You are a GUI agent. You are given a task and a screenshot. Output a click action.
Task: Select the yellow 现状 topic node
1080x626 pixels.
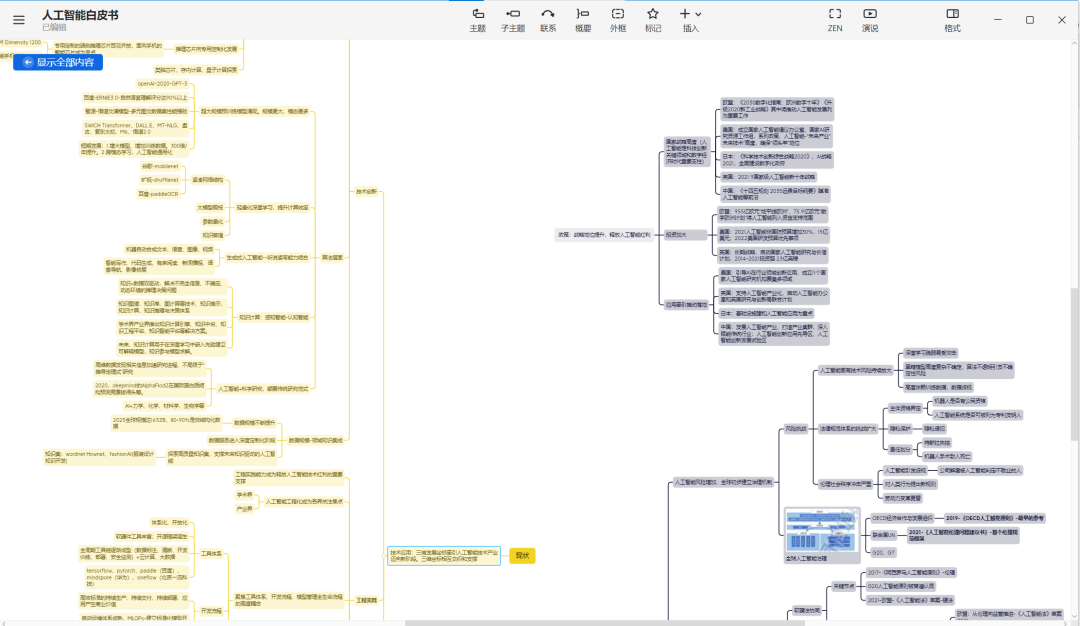pyautogui.click(x=523, y=556)
